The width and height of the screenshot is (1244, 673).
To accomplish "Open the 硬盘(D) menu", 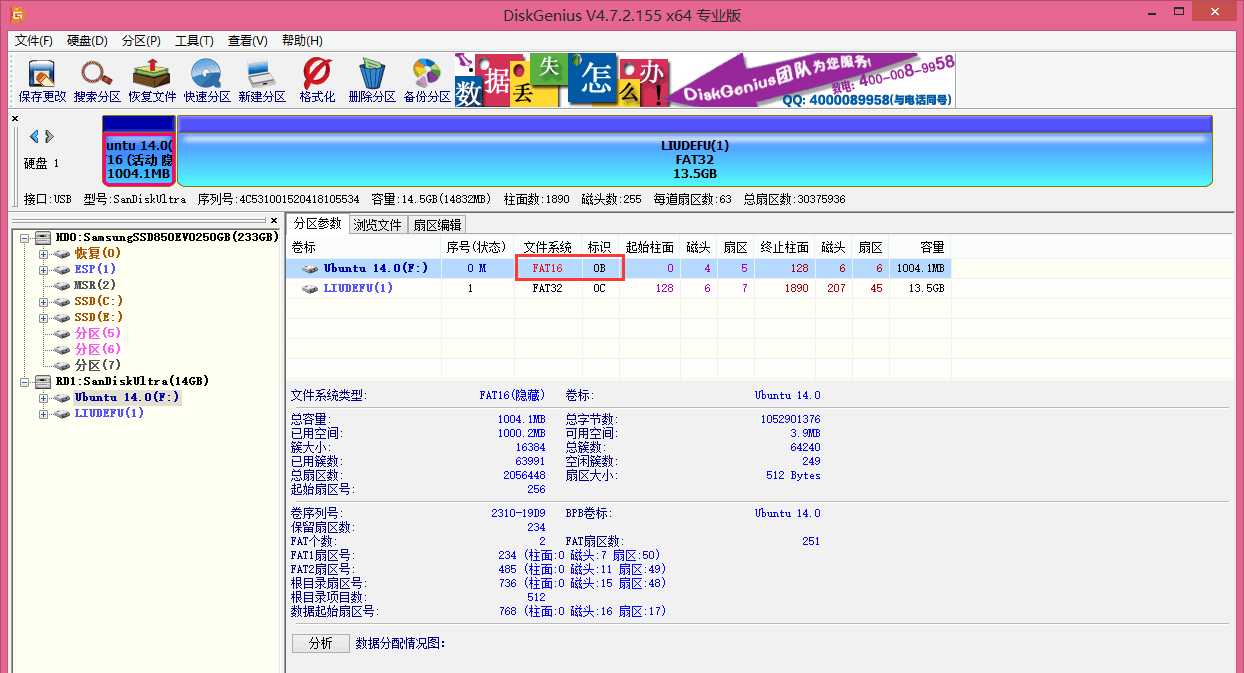I will (87, 41).
